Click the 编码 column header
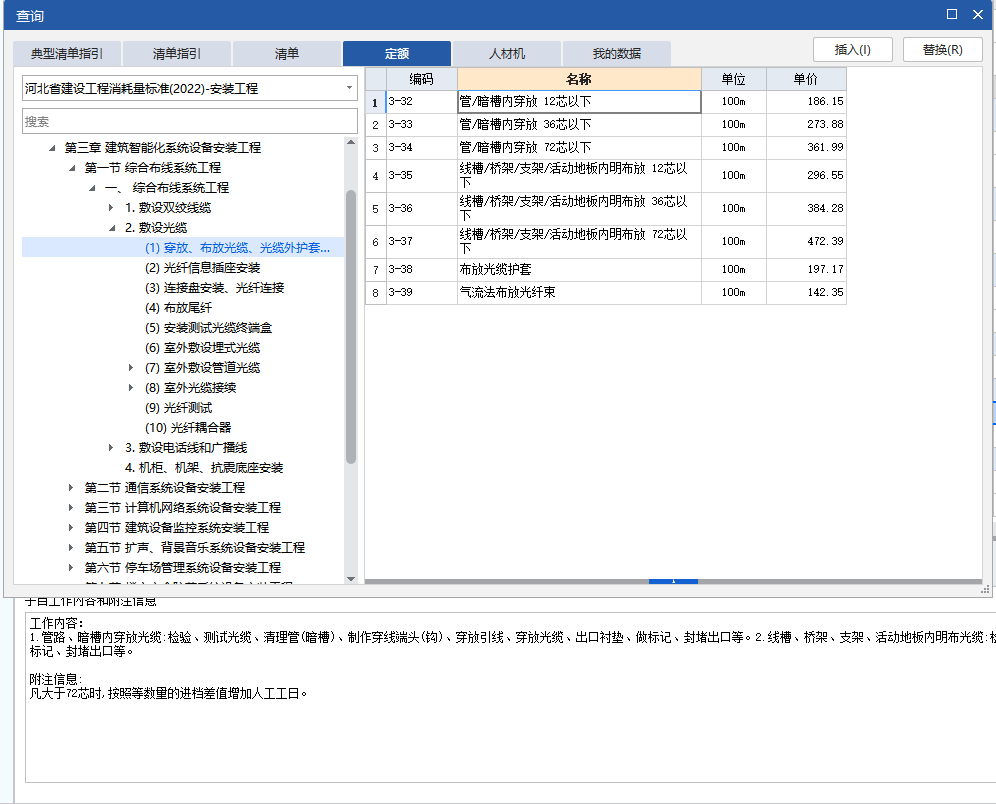Screen dimensions: 996x804 [x=421, y=79]
